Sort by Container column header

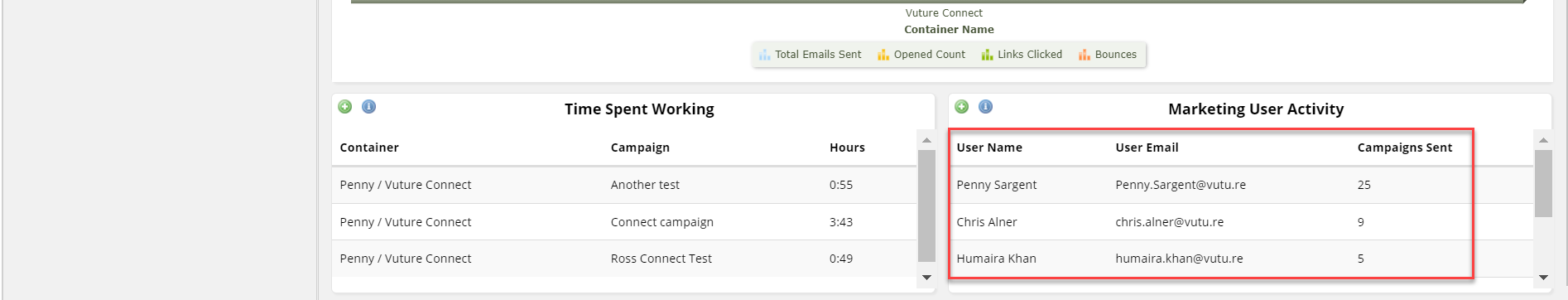(x=369, y=148)
